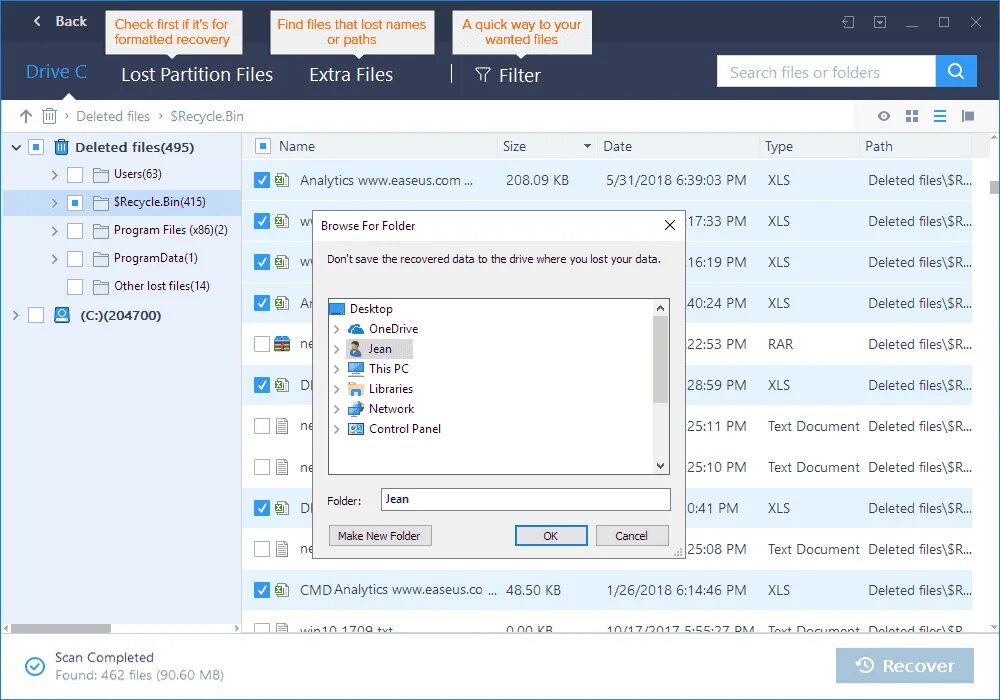
Task: Click the Scan Completed checkmark icon
Action: coord(34,666)
